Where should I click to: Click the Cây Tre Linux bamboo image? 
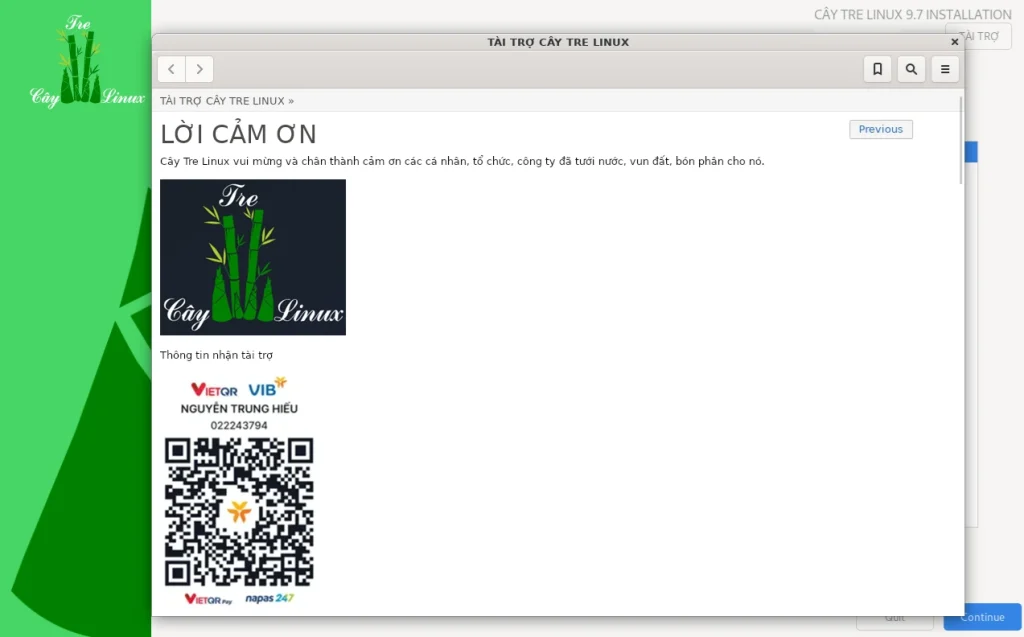pyautogui.click(x=253, y=257)
